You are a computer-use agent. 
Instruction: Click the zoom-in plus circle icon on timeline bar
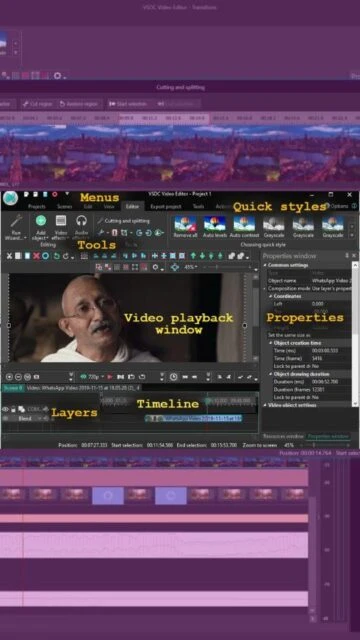pos(9,377)
